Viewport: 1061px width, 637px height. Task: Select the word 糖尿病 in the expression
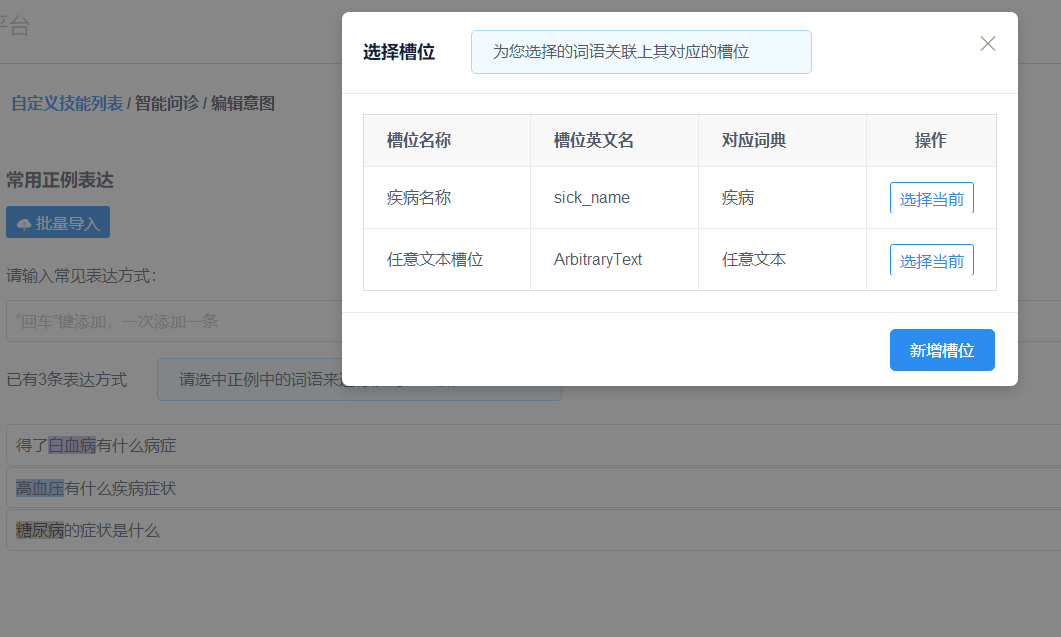tap(39, 530)
